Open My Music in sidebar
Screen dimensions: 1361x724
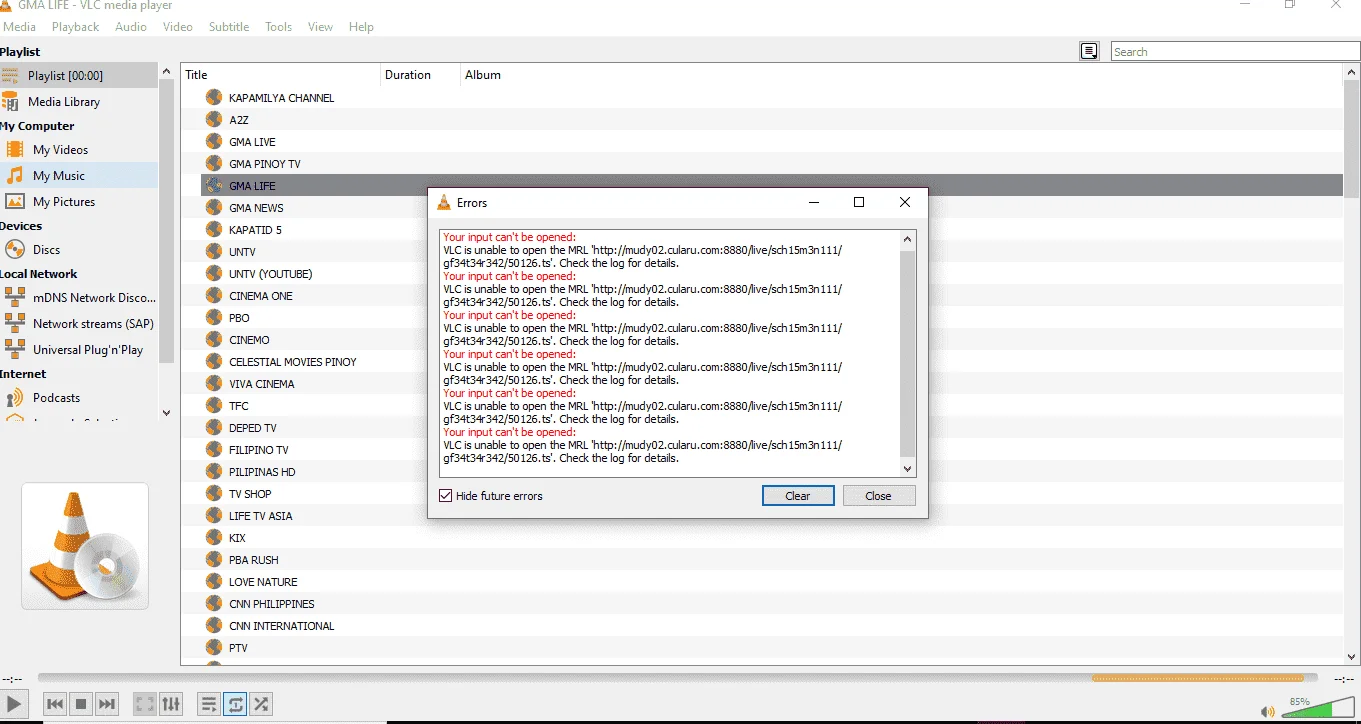pyautogui.click(x=79, y=176)
